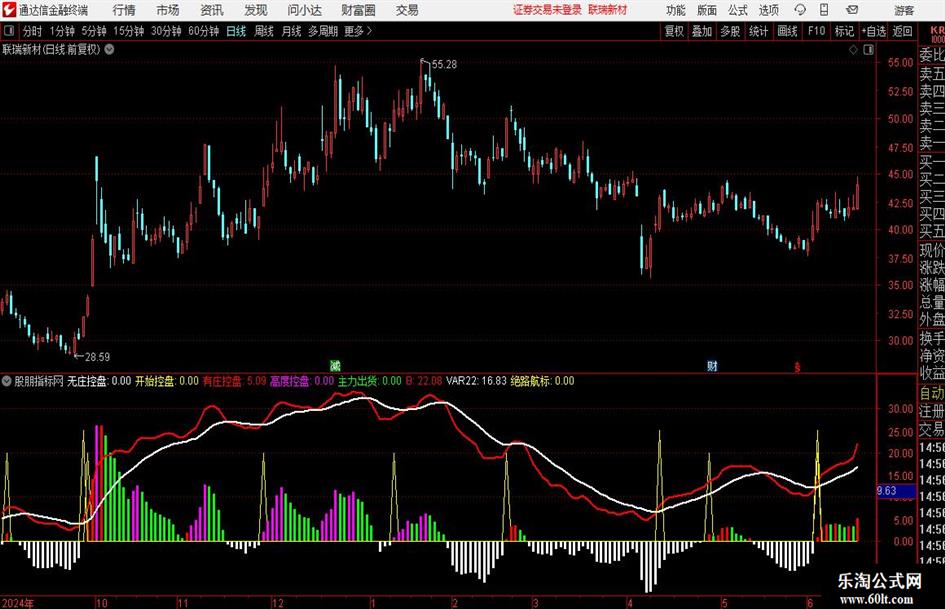945x609 pixels.
Task: Toggle the right side panel icon
Action: click(x=868, y=49)
